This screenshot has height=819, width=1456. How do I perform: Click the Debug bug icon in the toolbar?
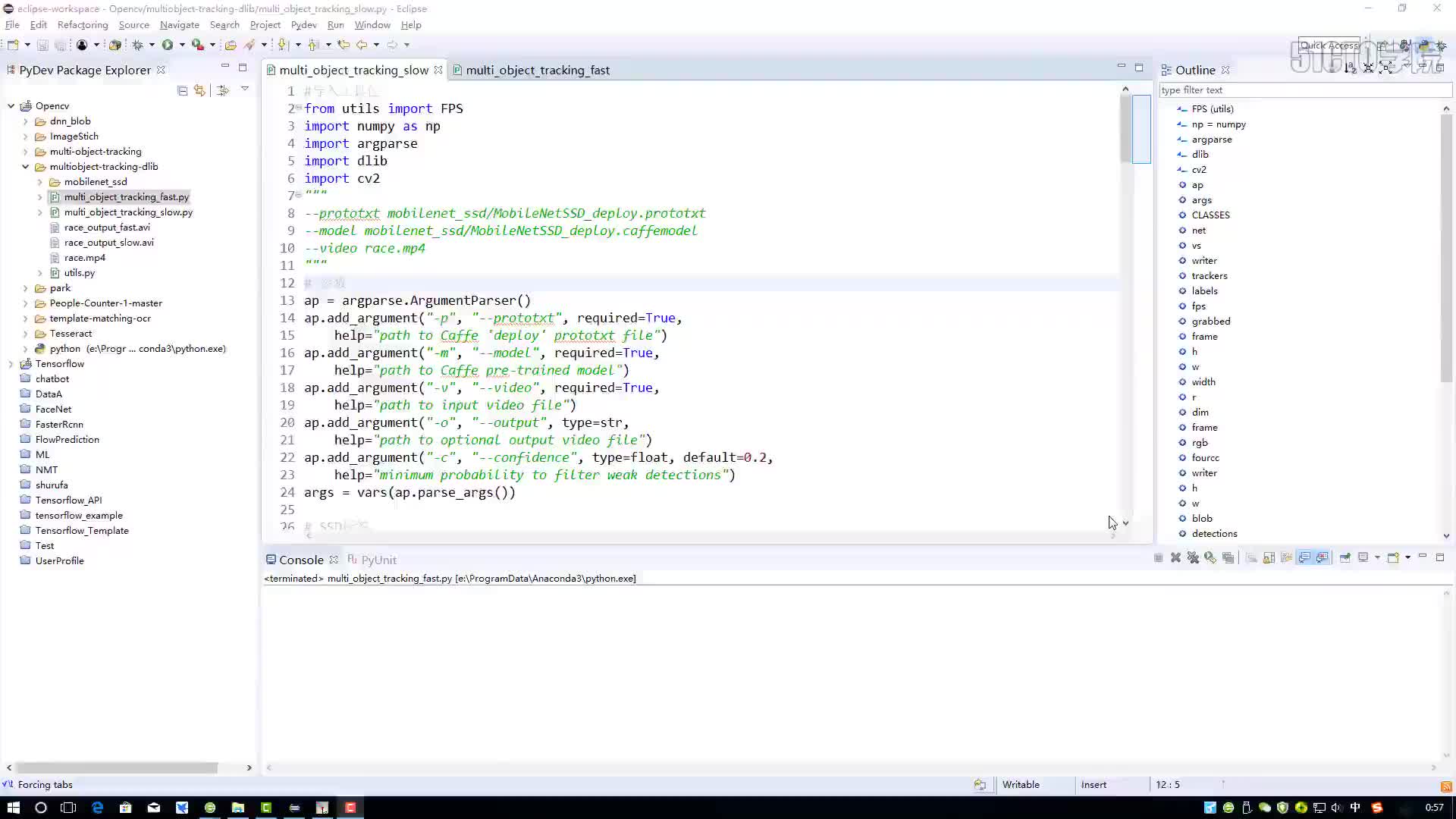(x=137, y=45)
